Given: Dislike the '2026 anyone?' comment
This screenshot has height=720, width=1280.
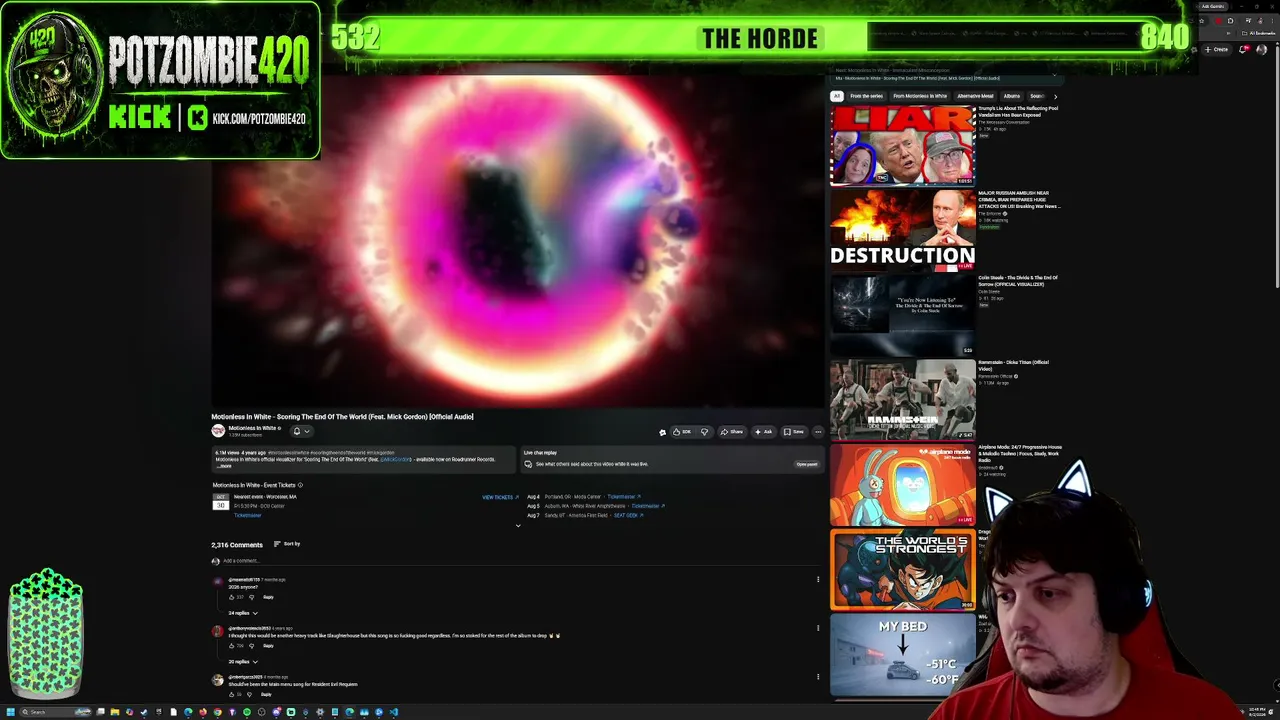Looking at the screenshot, I should pos(251,597).
